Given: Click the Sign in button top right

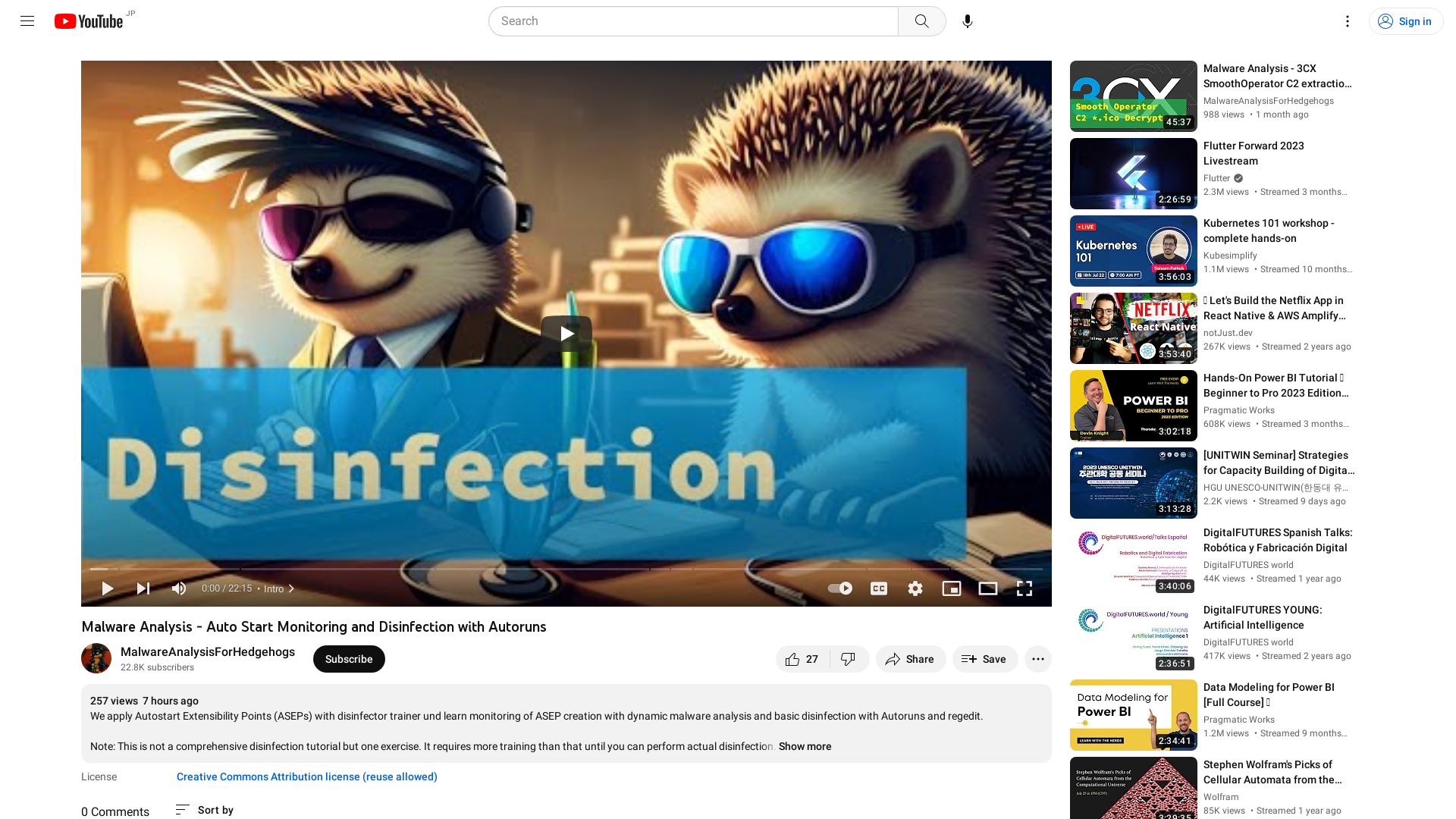Looking at the screenshot, I should (x=1405, y=21).
